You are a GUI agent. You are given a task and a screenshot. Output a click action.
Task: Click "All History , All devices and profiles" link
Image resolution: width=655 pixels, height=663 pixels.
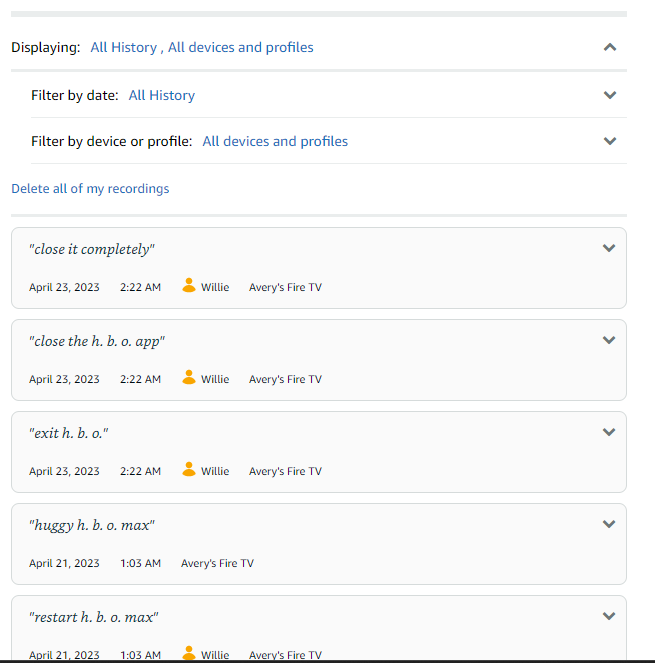[202, 47]
